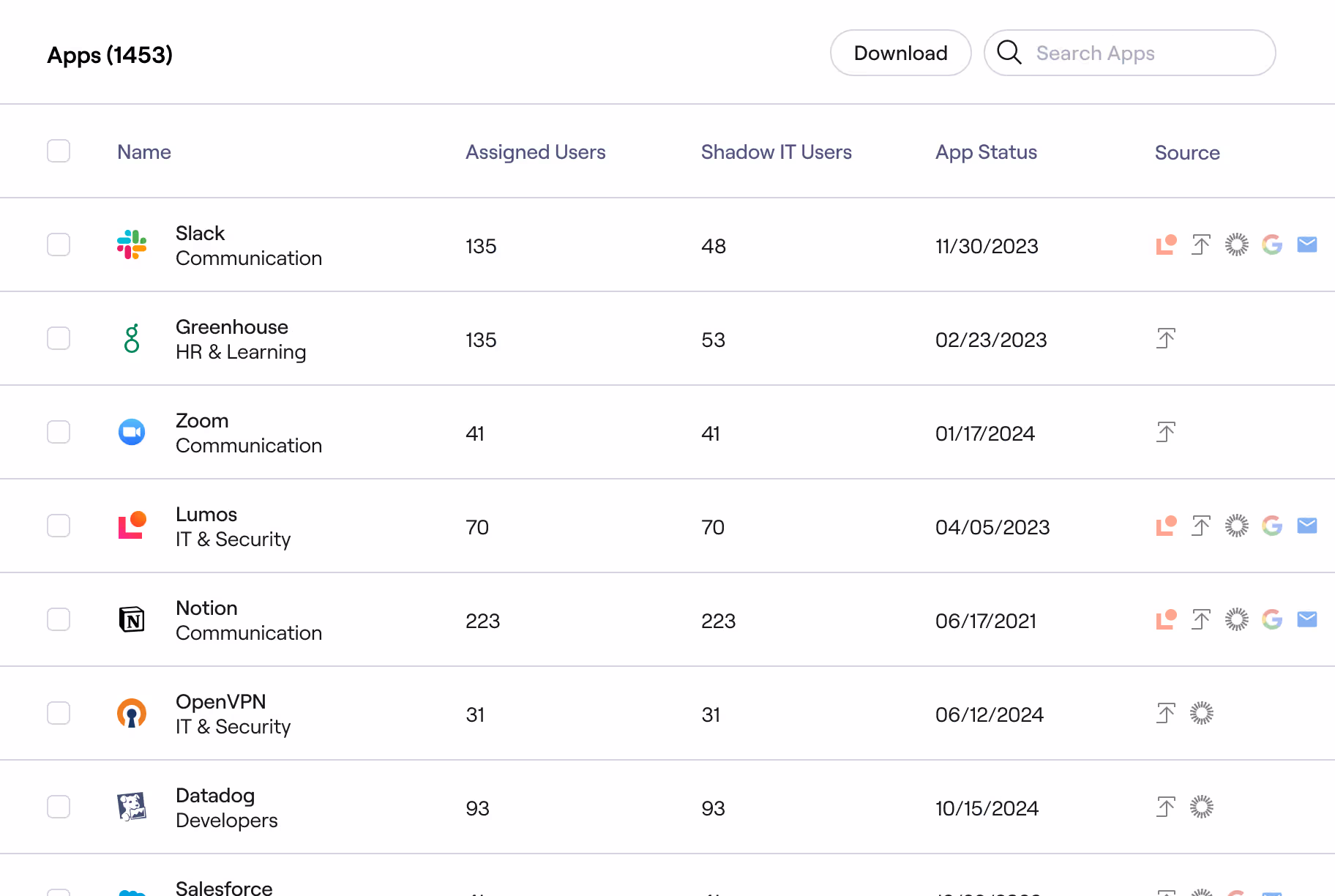Click the Lumos source icon in Lumos row
The height and width of the screenshot is (896, 1335).
pos(1166,526)
